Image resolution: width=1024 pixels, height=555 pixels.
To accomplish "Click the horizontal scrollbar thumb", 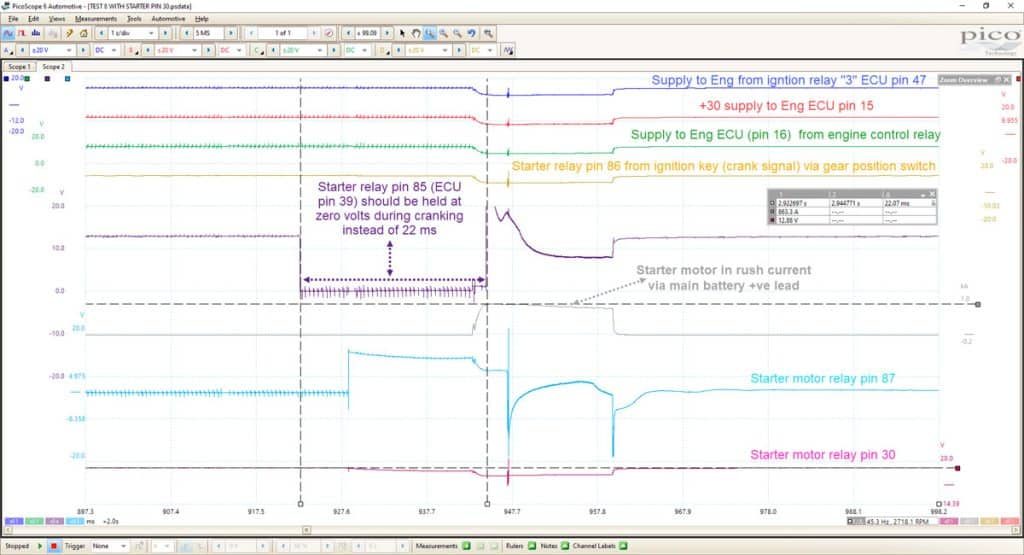I will point(306,530).
